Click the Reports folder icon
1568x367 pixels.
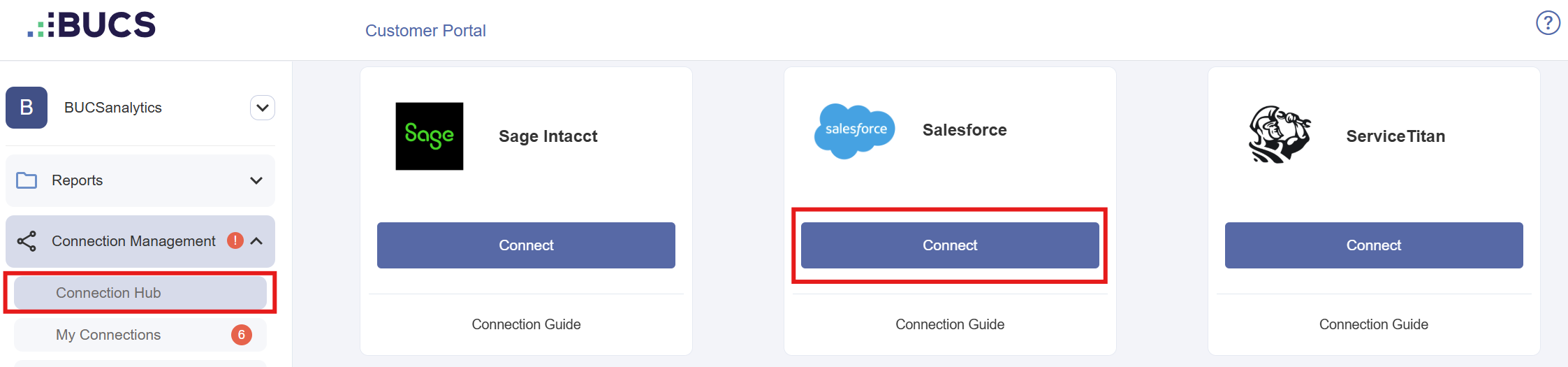click(27, 180)
